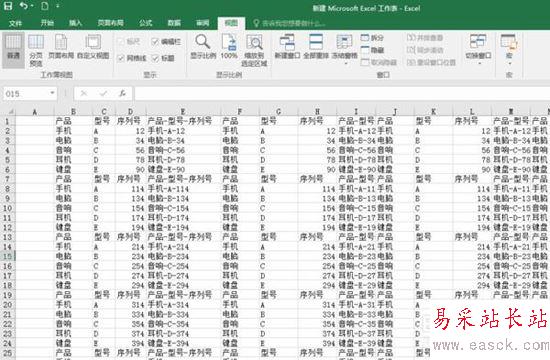Click 取消隐藏 unhide window button
Screen dimensions: 550x360
tap(379, 62)
